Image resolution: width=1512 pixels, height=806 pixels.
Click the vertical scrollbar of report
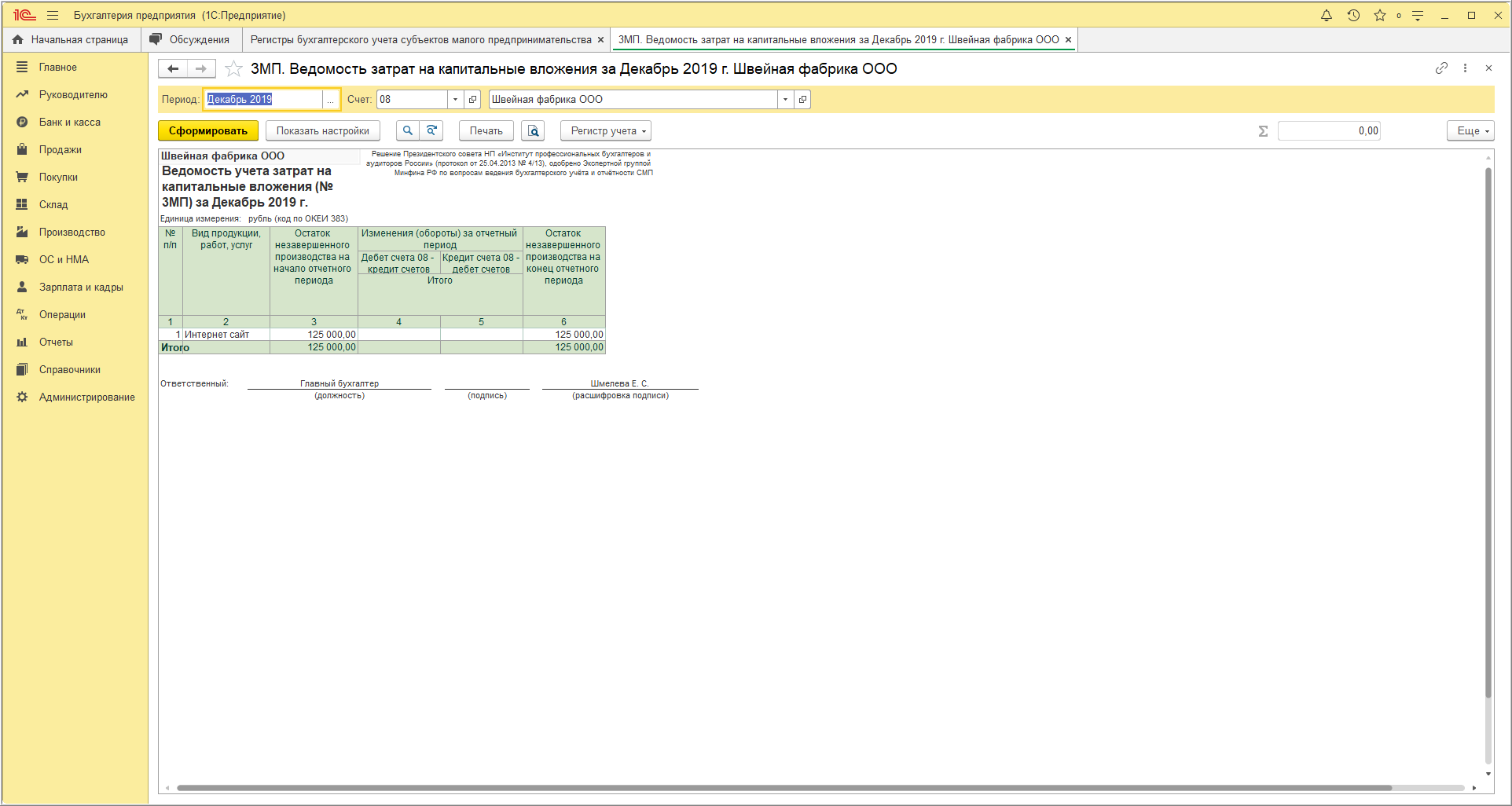(x=1488, y=432)
